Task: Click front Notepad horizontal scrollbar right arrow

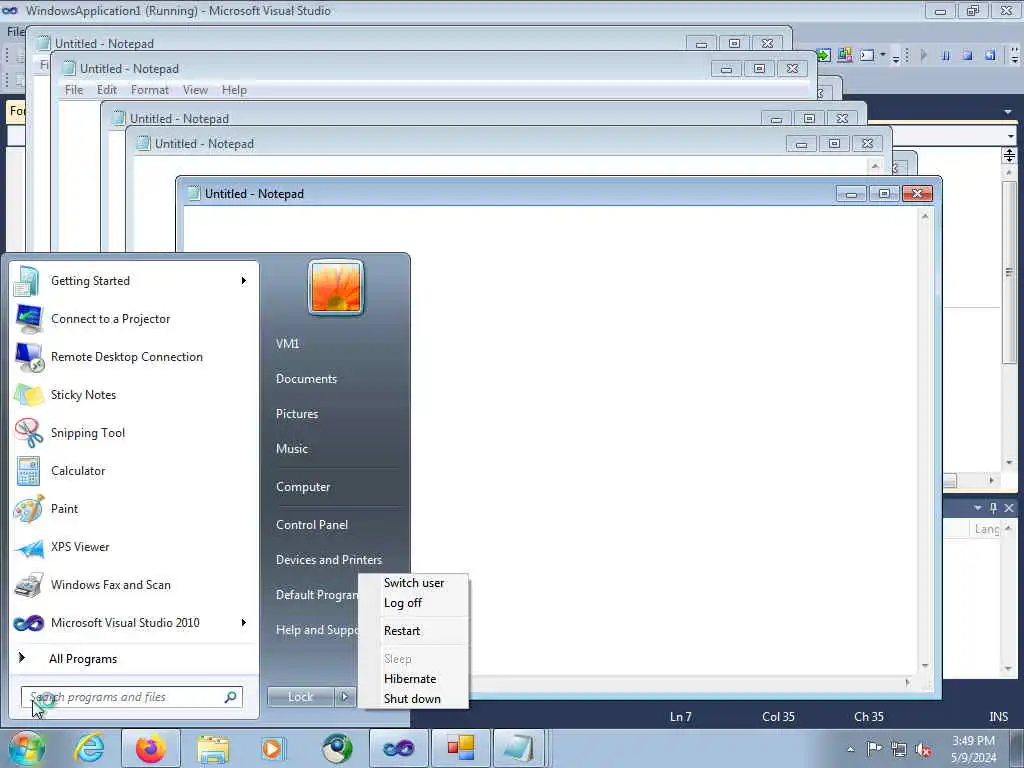Action: pyautogui.click(x=907, y=682)
